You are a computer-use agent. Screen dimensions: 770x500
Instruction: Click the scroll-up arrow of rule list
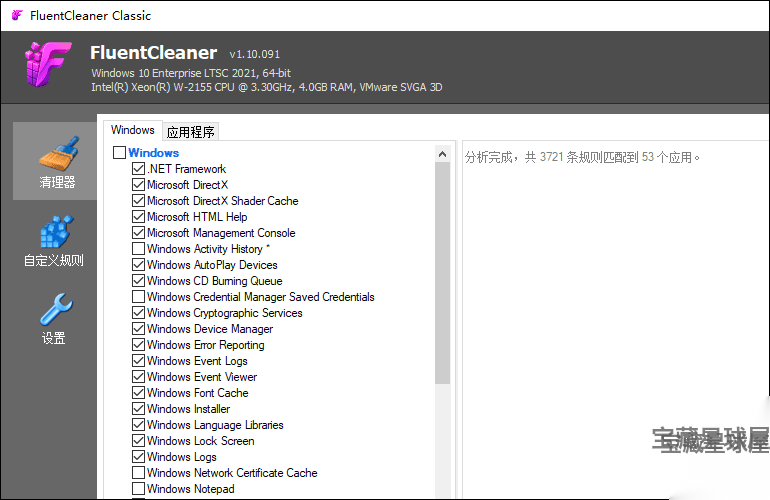pyautogui.click(x=442, y=154)
